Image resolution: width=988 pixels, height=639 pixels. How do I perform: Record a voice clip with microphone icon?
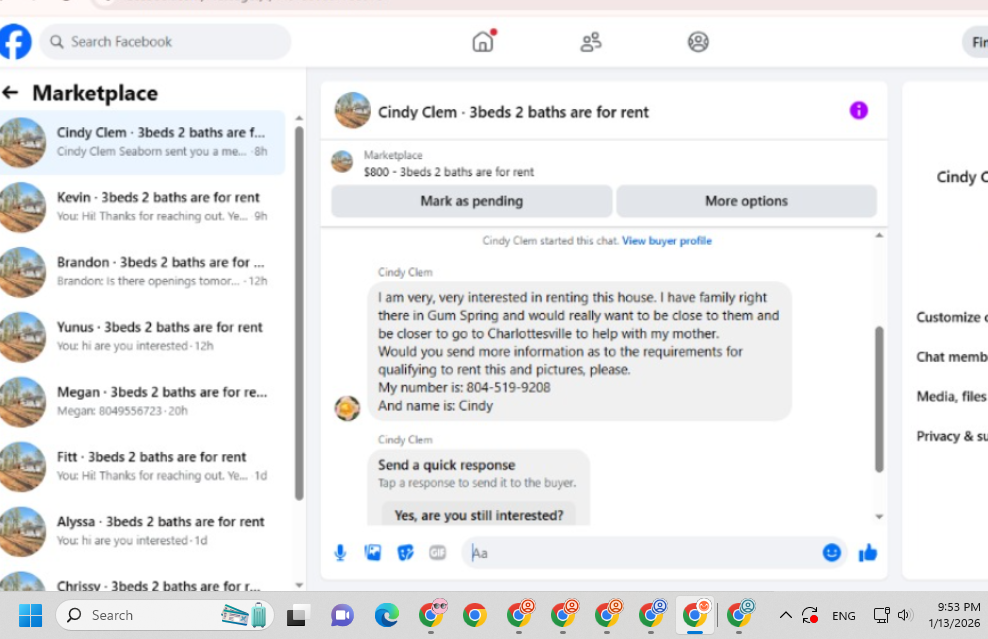340,553
